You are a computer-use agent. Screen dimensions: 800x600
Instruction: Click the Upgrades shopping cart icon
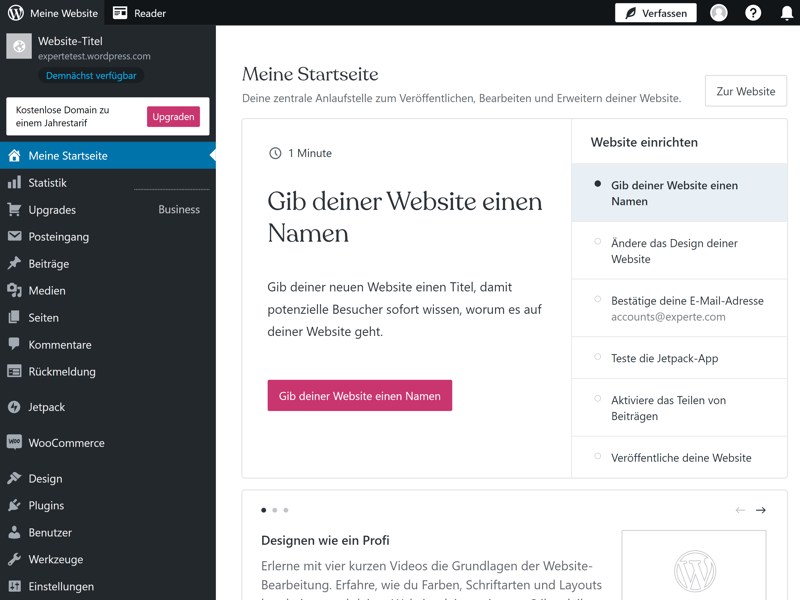(14, 210)
